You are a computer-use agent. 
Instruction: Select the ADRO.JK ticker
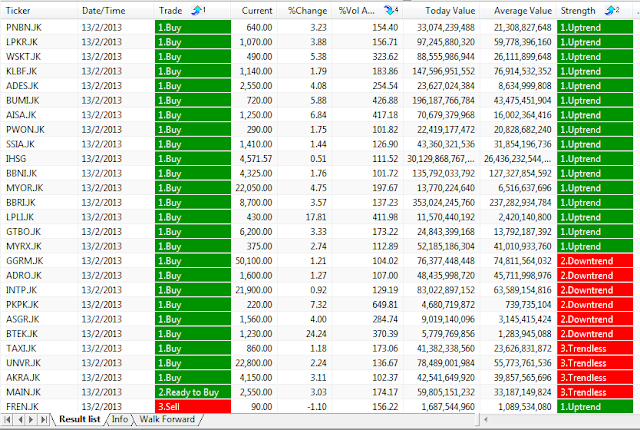24,276
